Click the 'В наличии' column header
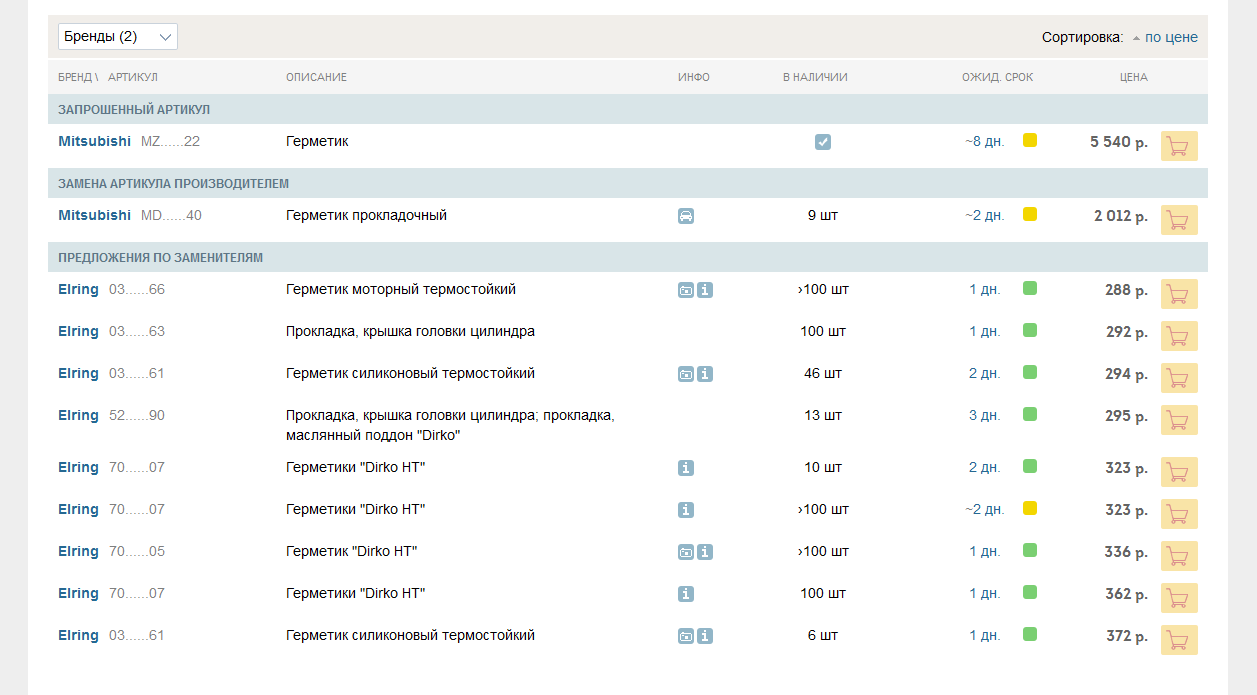The height and width of the screenshot is (695, 1257). 815,77
